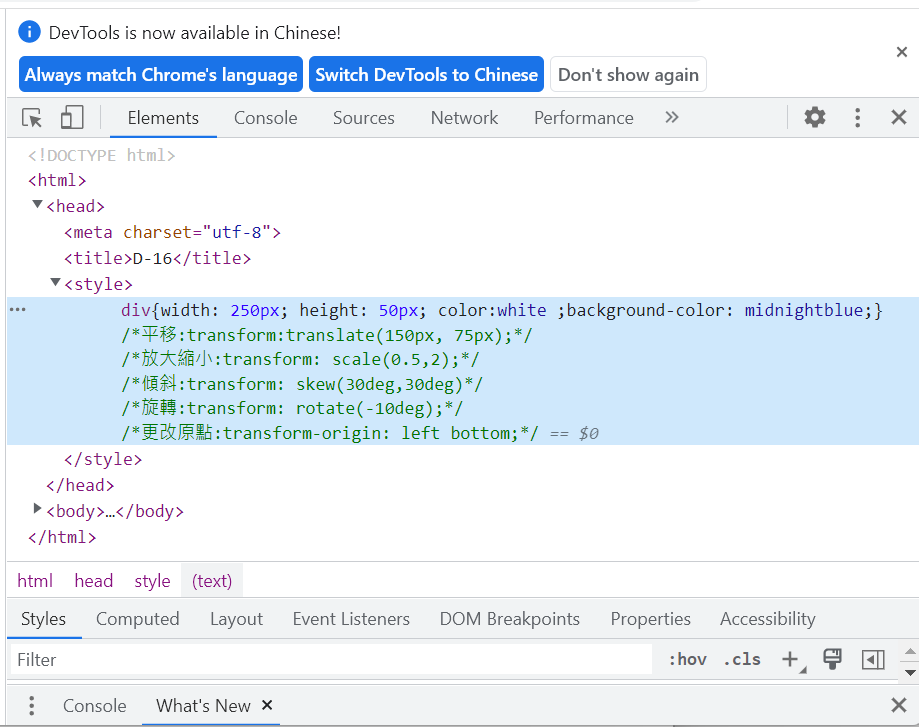Open the Event Listeners tab
The height and width of the screenshot is (727, 919).
click(351, 619)
